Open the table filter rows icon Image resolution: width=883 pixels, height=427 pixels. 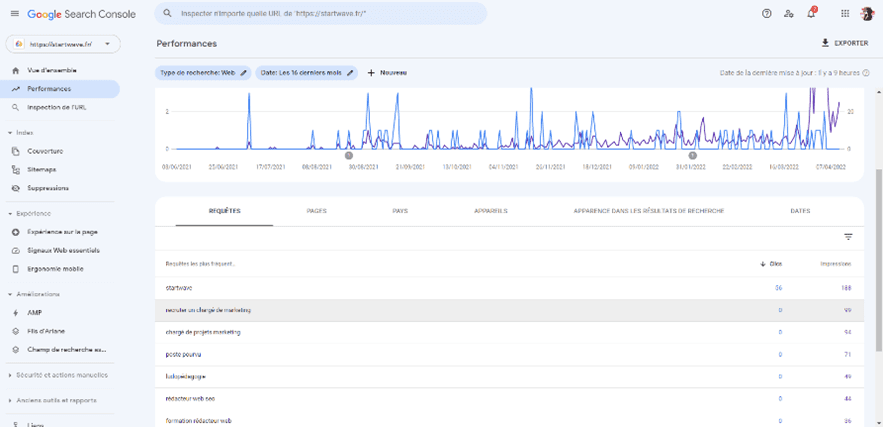click(848, 237)
